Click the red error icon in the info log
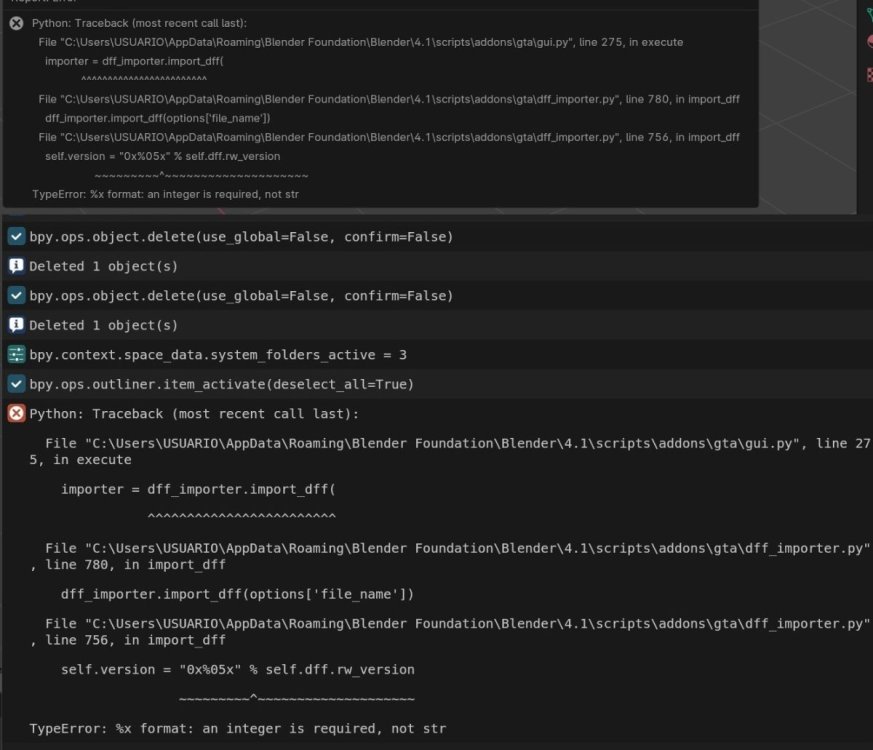The image size is (873, 750). coord(16,414)
